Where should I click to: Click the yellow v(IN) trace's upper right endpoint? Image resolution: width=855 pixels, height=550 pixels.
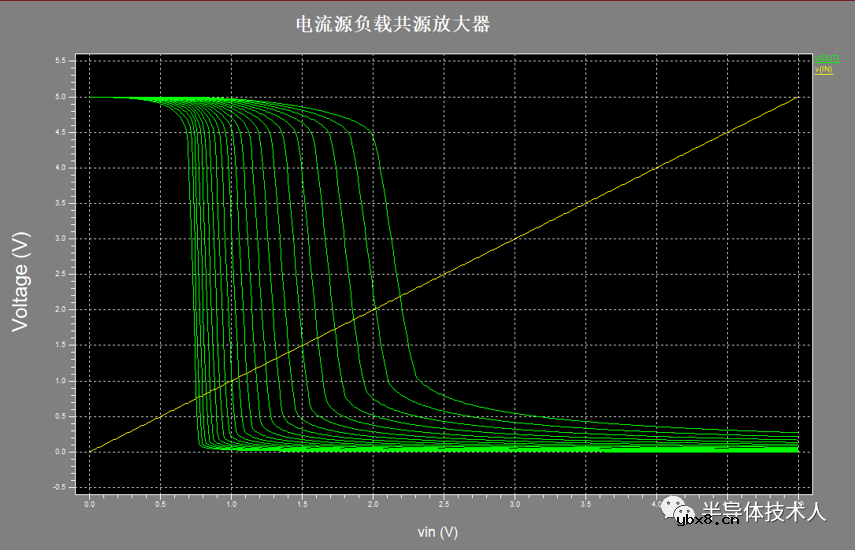coord(797,98)
